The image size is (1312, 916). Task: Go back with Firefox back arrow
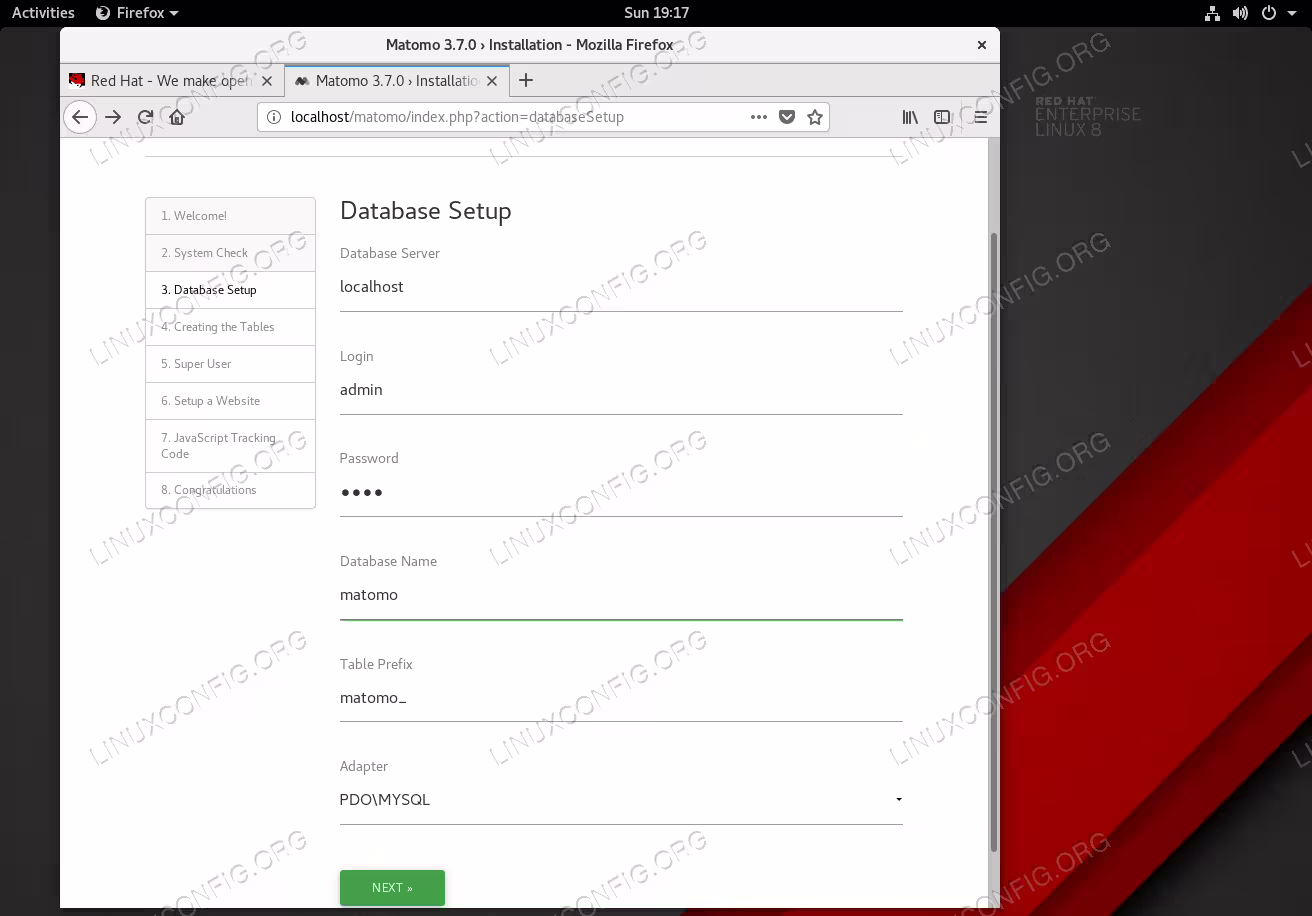pos(80,117)
